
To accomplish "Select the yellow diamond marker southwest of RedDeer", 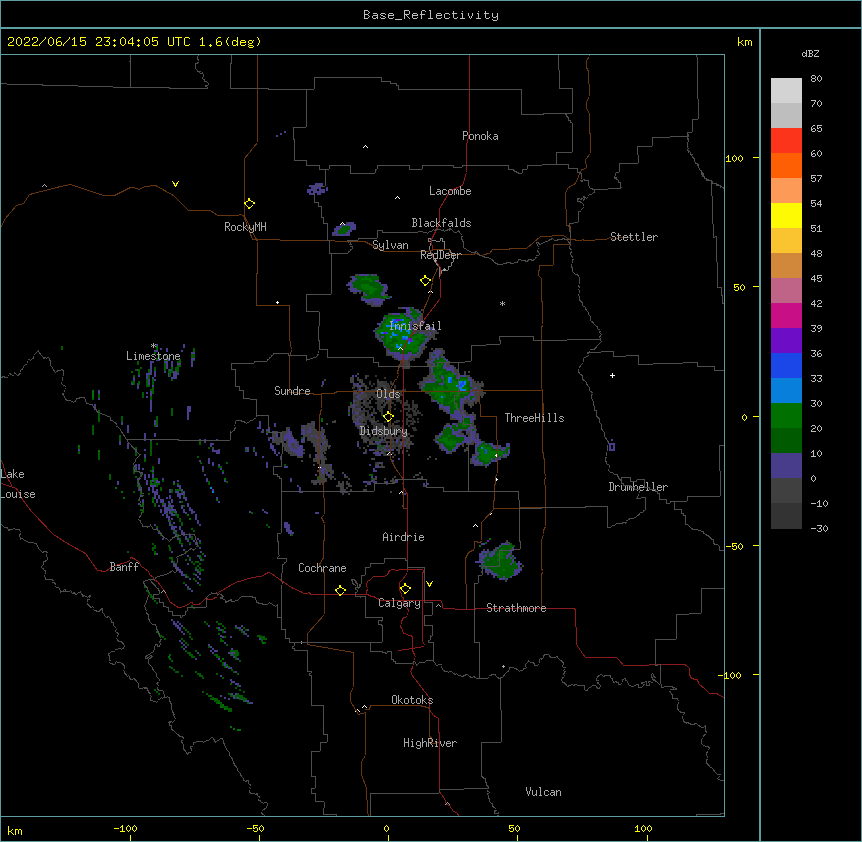I will tap(426, 281).
